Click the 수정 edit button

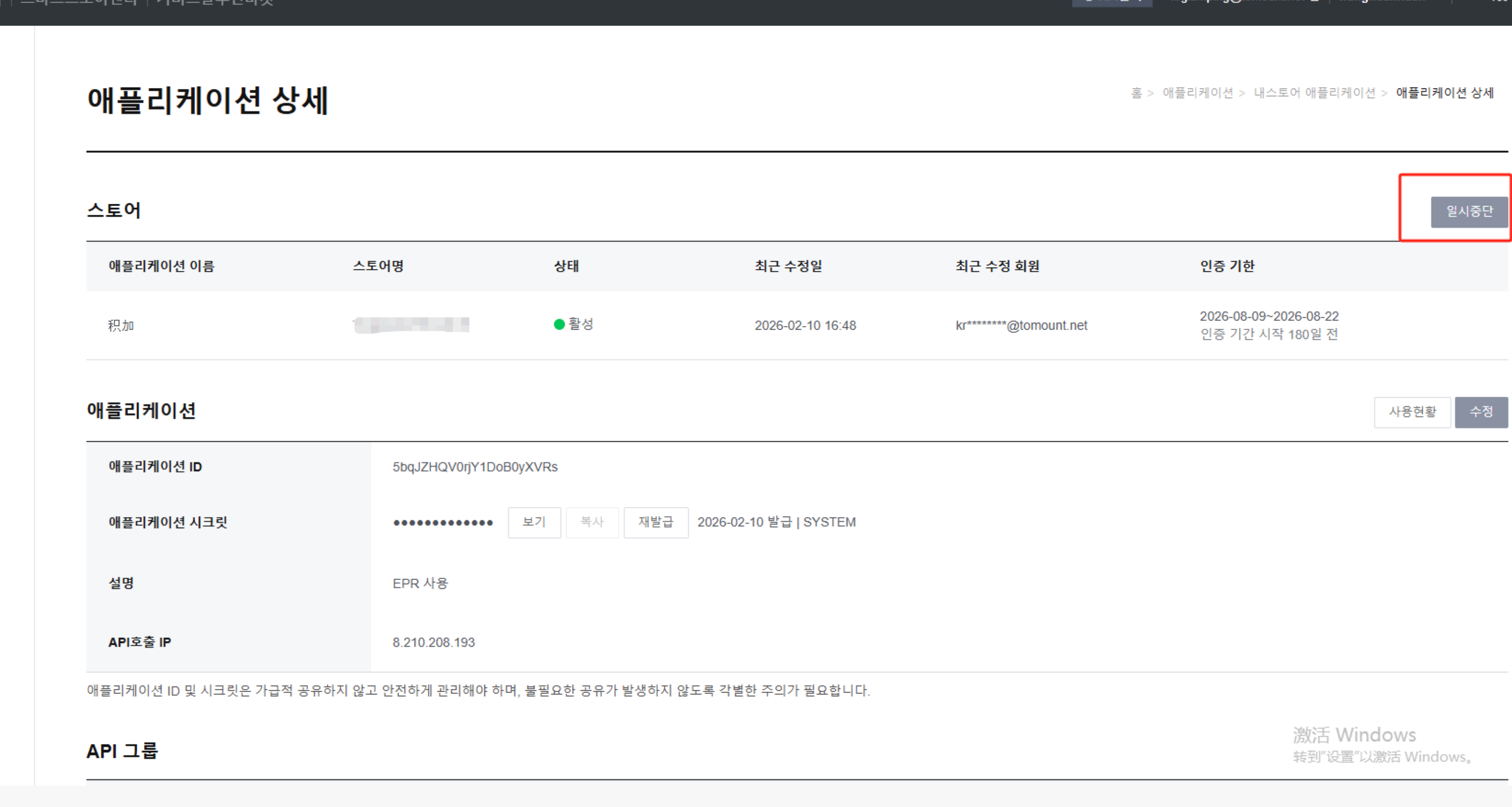pos(1480,412)
